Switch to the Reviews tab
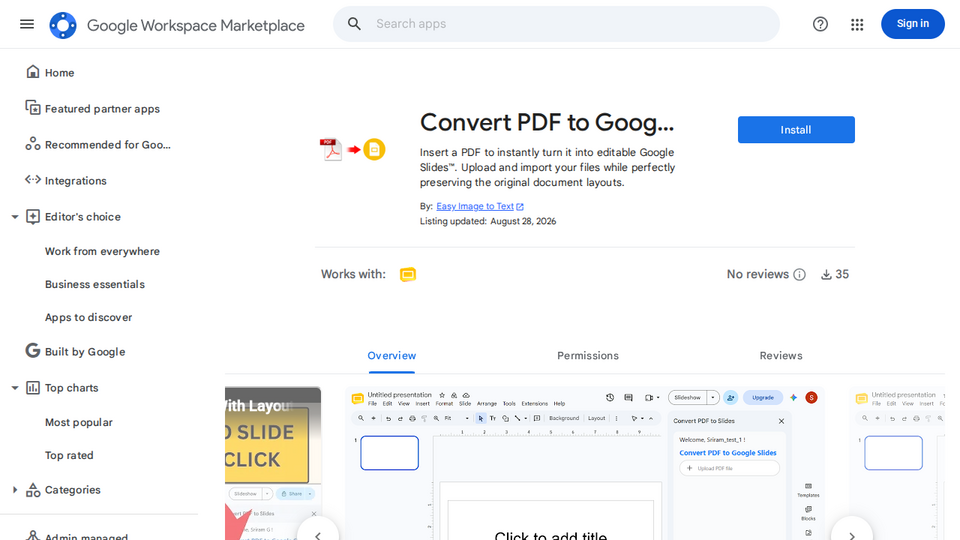This screenshot has height=540, width=960. click(781, 356)
